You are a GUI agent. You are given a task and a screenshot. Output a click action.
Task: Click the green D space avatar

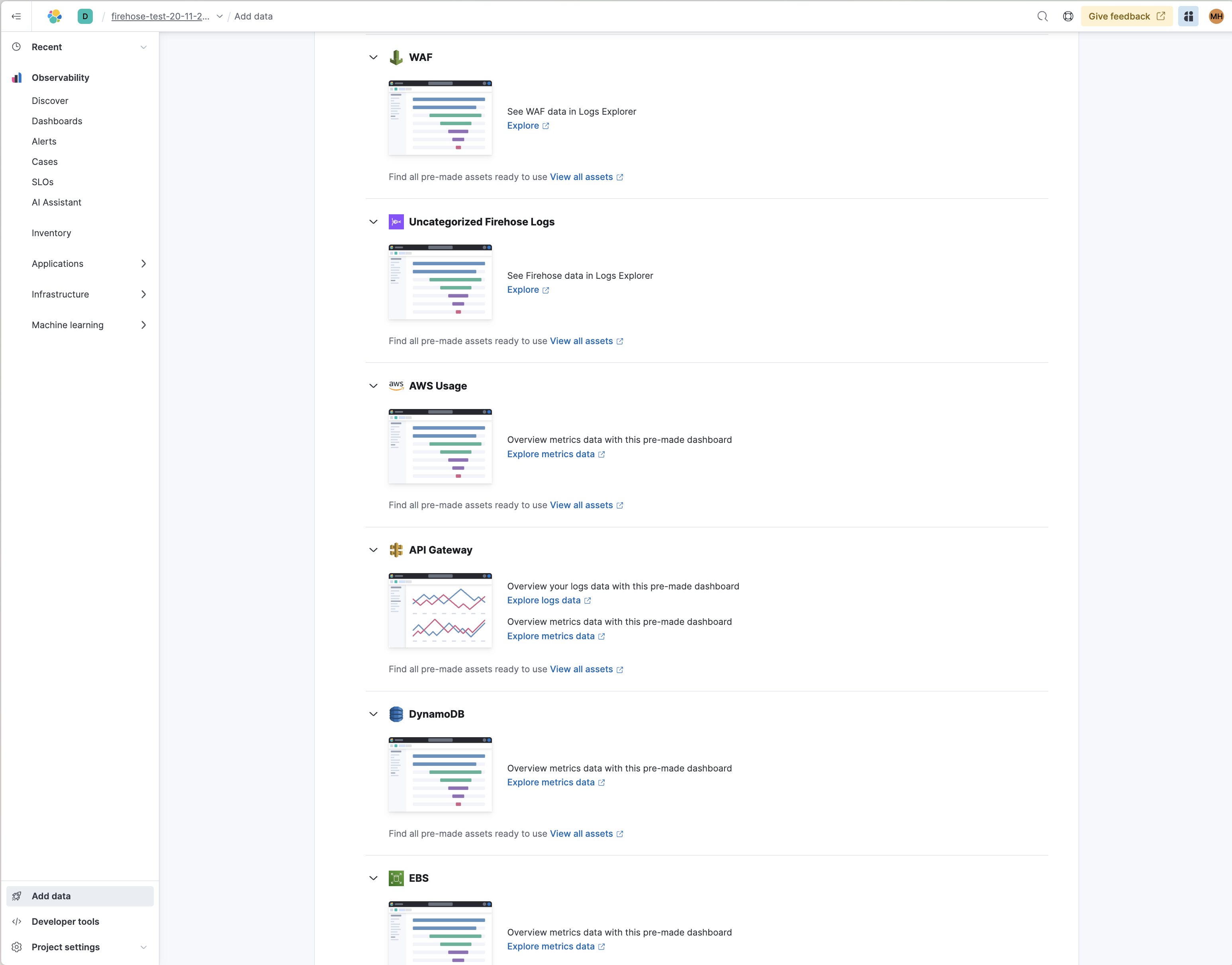click(85, 16)
